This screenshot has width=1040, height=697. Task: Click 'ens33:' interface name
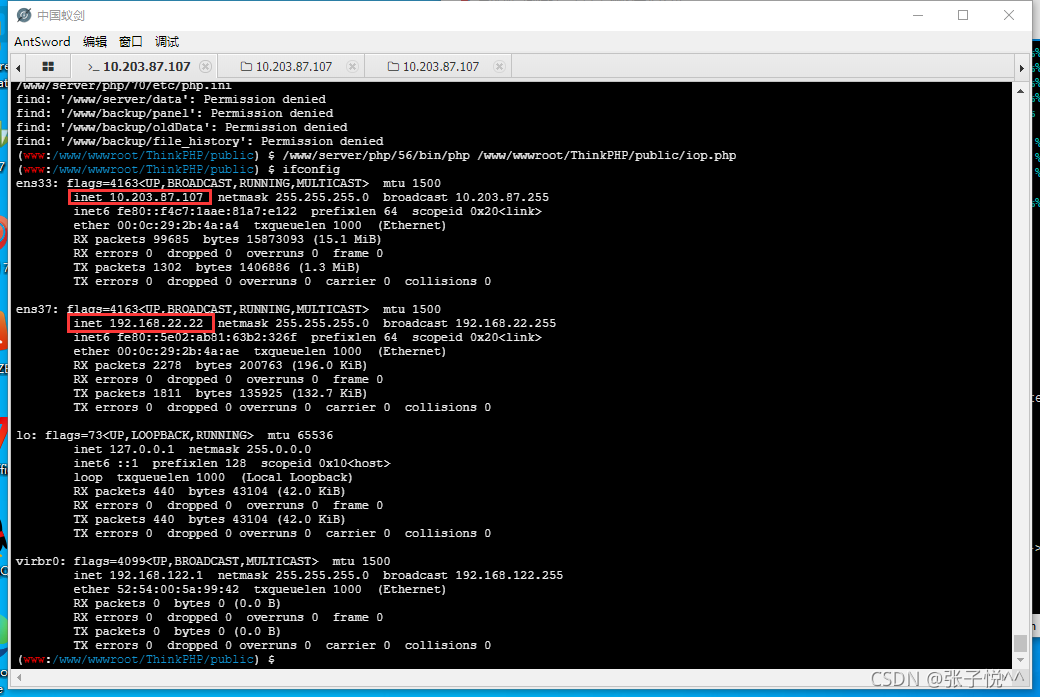[37, 183]
